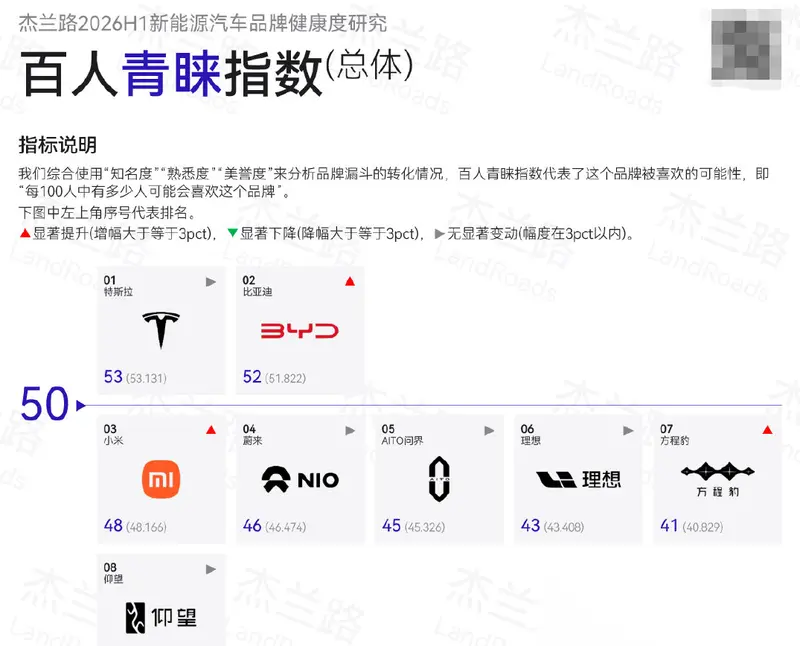Click the line 下图中左上角序号代表排名
Image resolution: width=800 pixels, height=646 pixels.
(x=107, y=212)
